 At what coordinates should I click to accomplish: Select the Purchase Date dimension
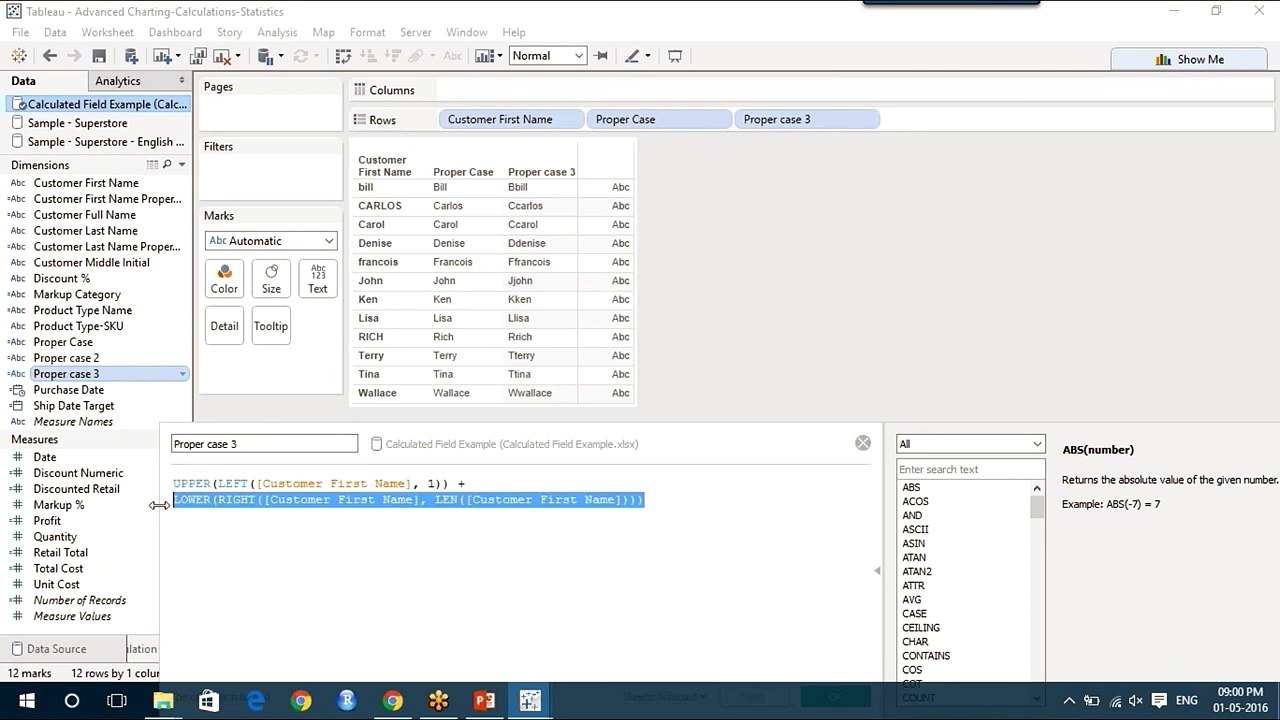pos(69,390)
